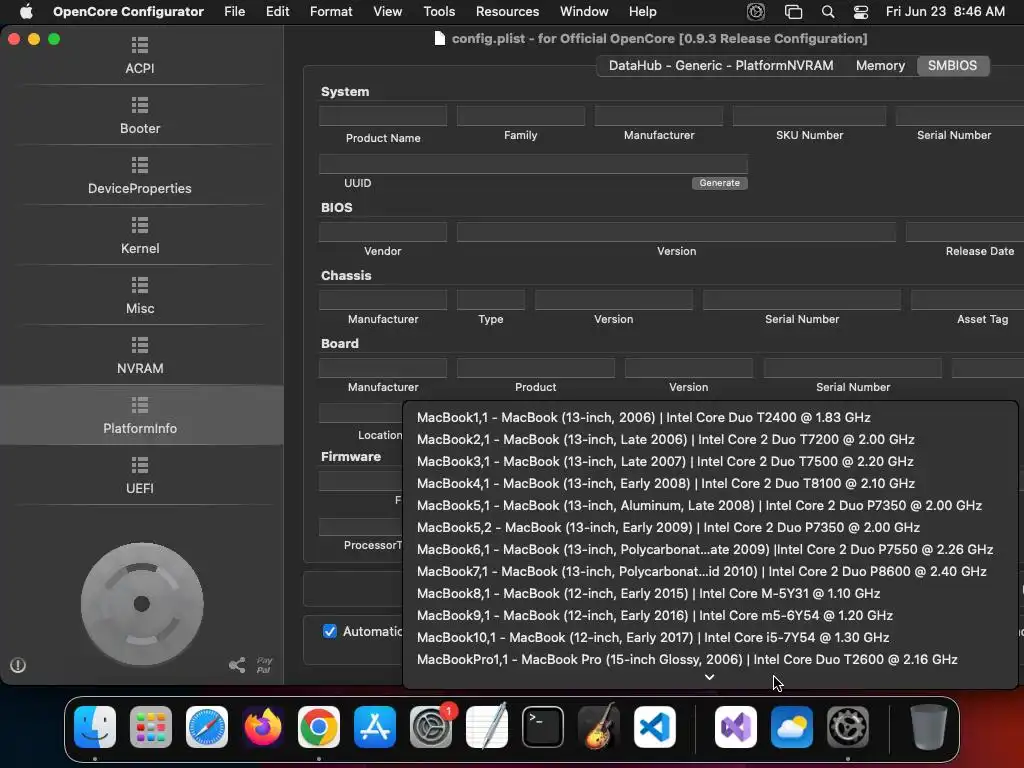Open the ACPI section in sidebar

tap(140, 56)
